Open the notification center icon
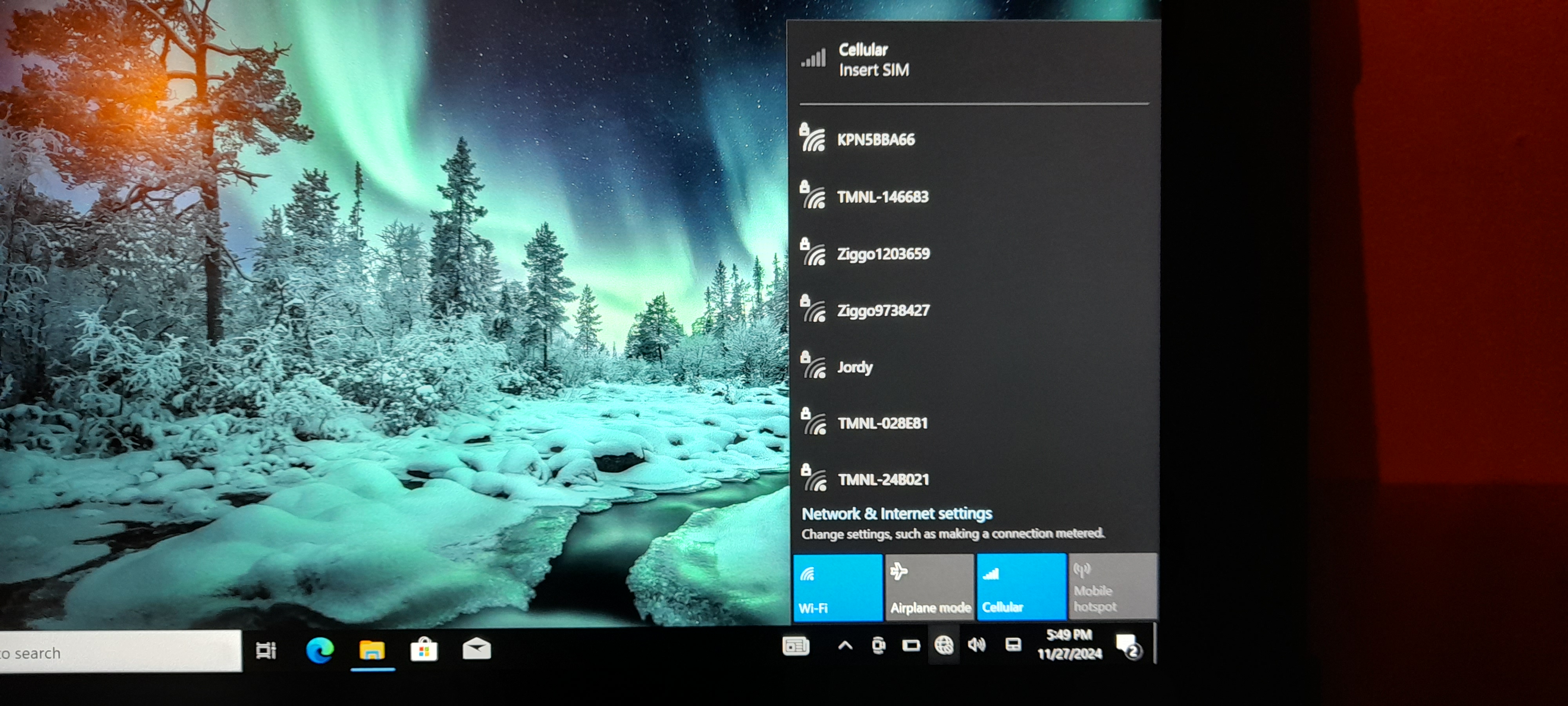 click(1128, 646)
